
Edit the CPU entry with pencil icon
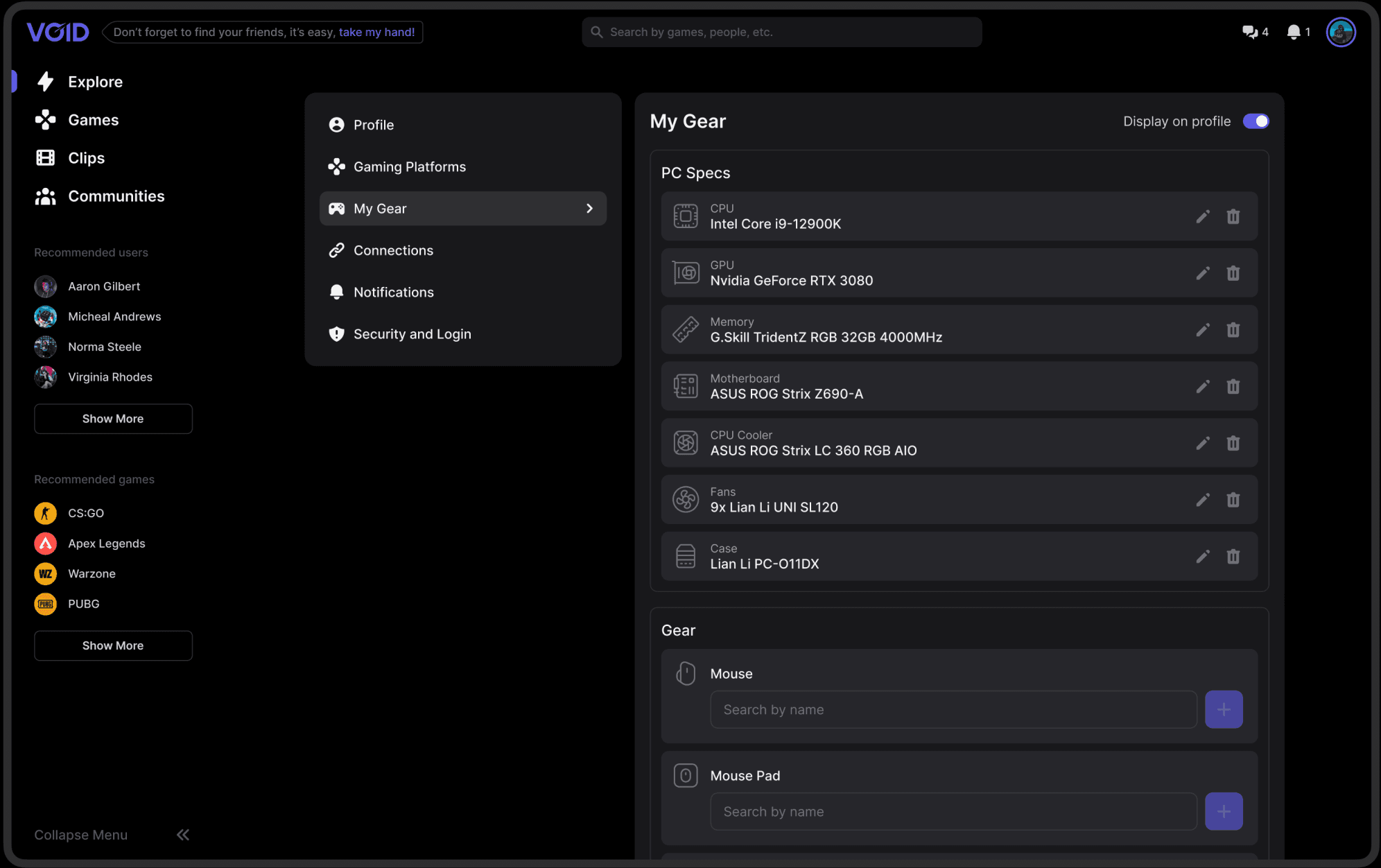pyautogui.click(x=1202, y=216)
